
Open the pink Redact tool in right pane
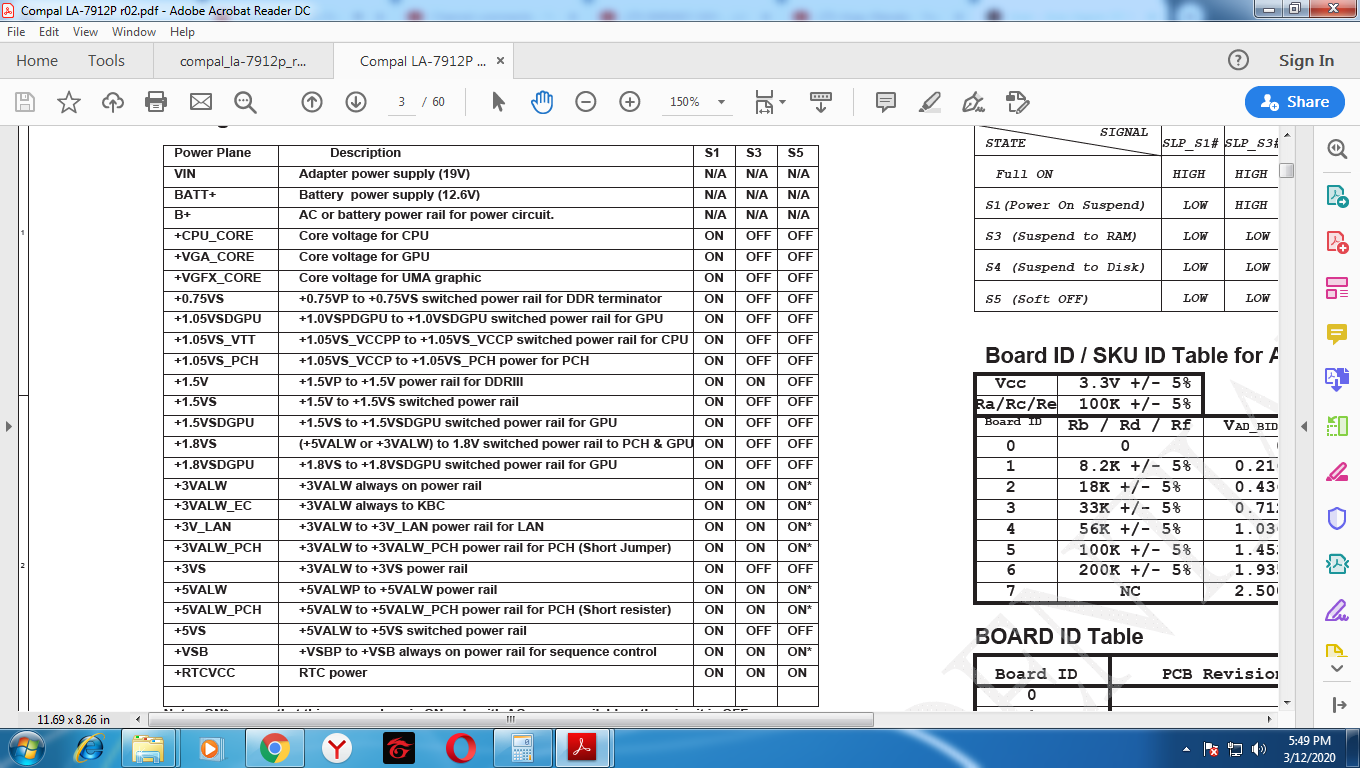click(1337, 472)
